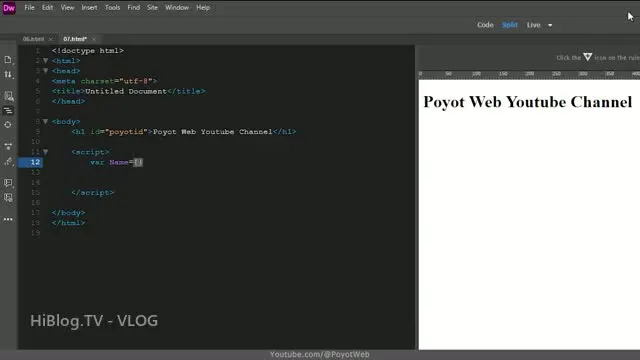Image resolution: width=640 pixels, height=360 pixels.
Task: Click line number 19 in the gutter
Action: point(36,233)
